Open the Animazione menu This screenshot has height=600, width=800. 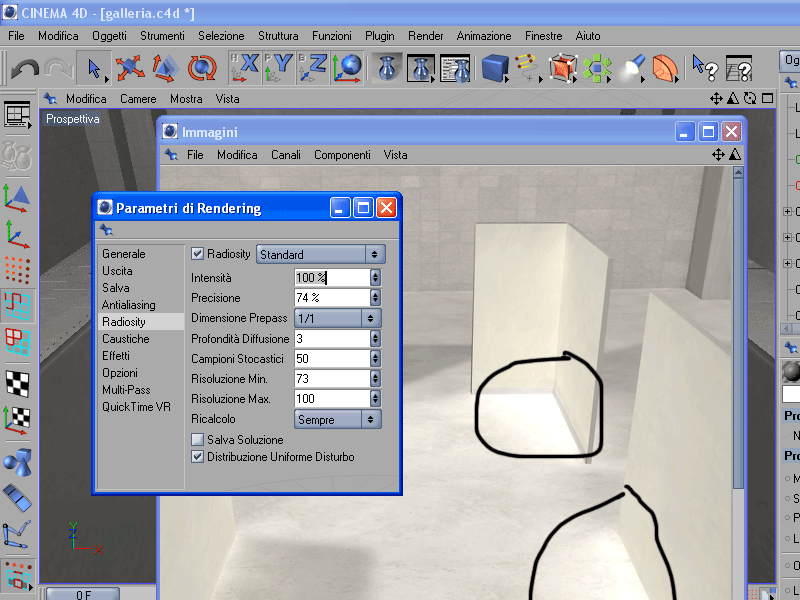[484, 36]
